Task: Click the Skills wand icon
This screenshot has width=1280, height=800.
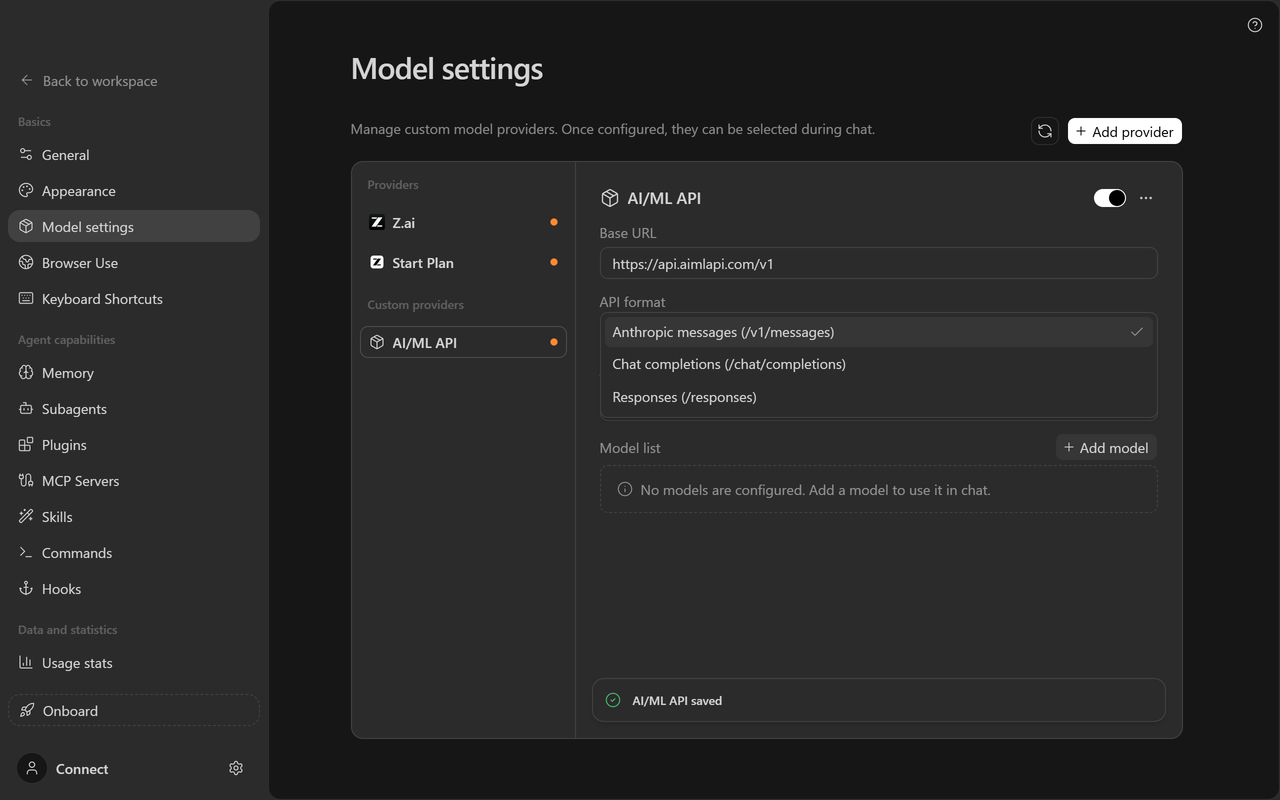Action: click(x=26, y=517)
